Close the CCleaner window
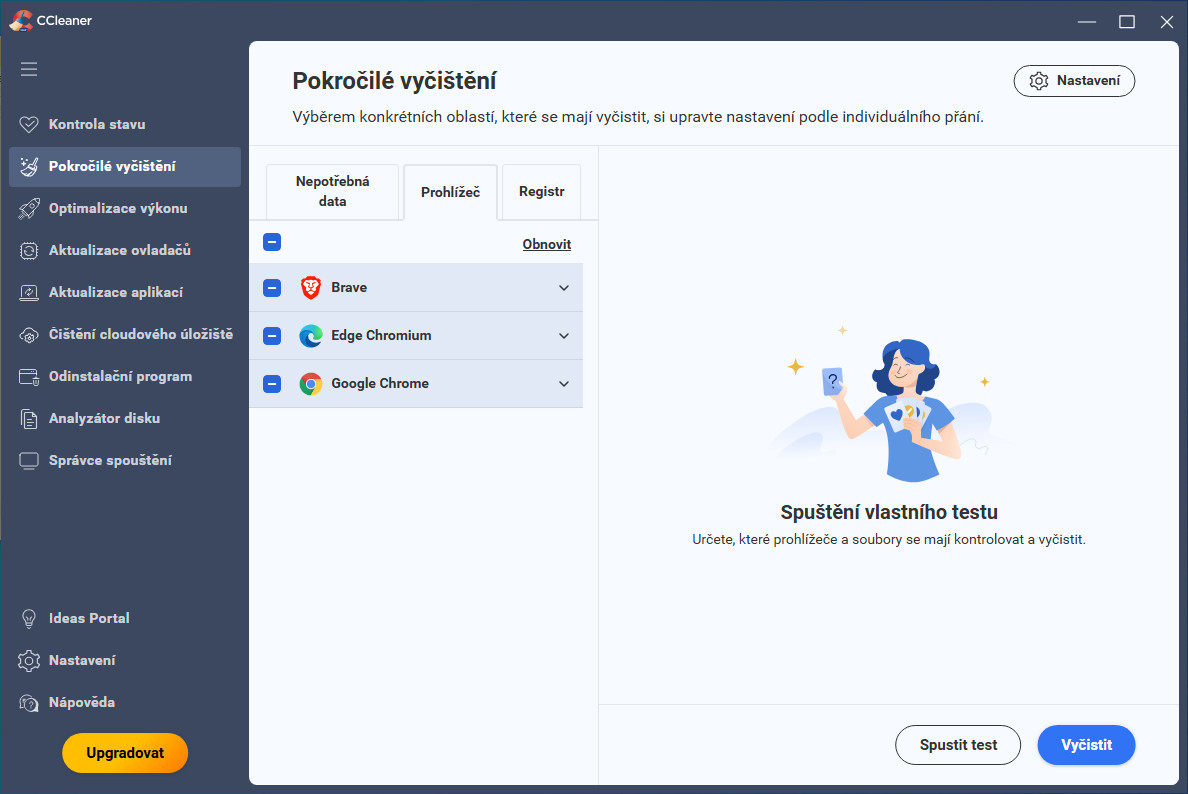 1167,22
